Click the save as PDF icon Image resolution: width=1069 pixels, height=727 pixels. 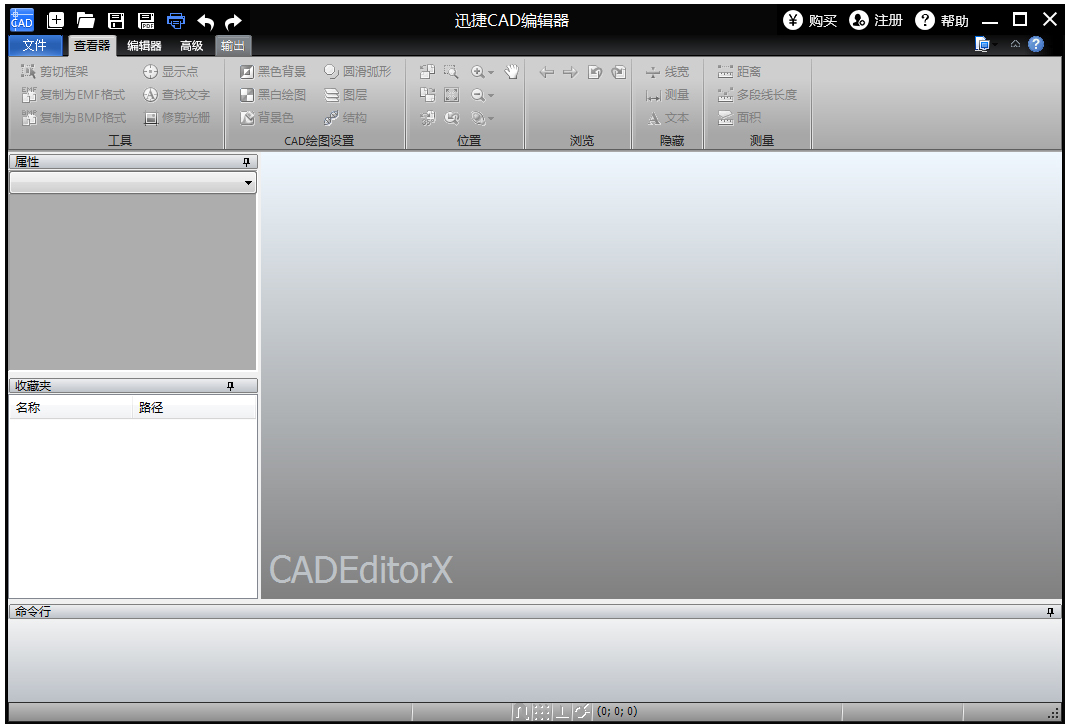click(146, 20)
